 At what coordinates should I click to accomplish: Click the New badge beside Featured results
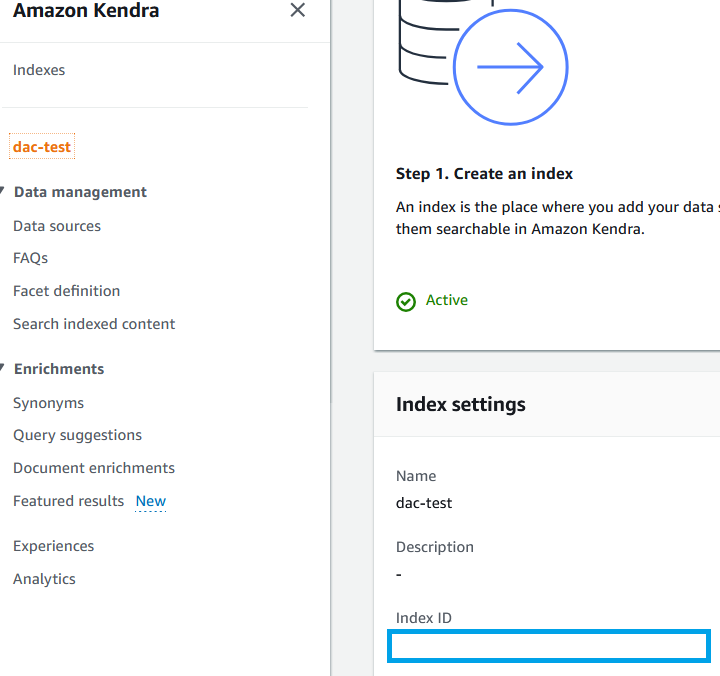click(x=151, y=501)
